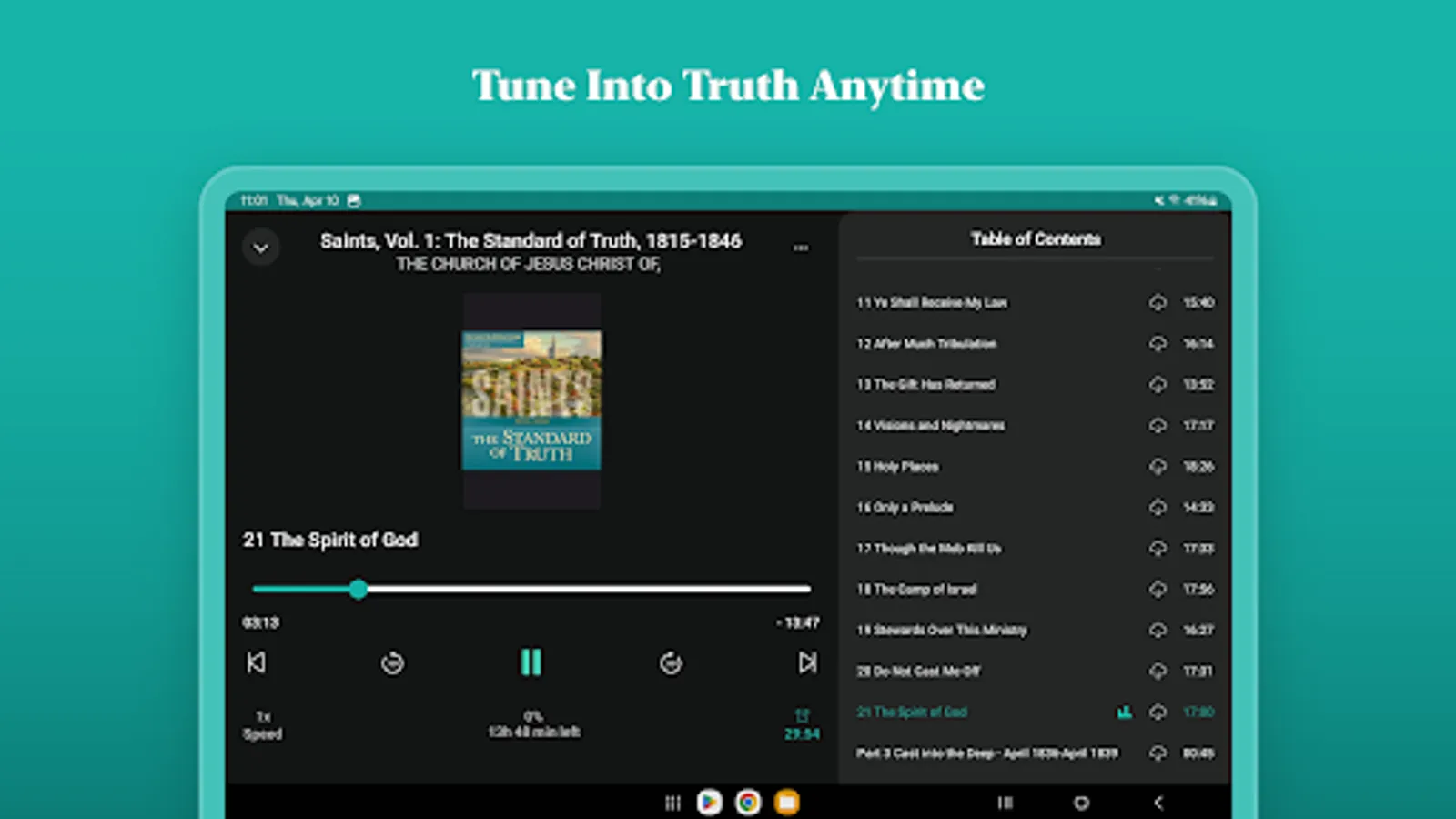Open Chrome from the taskbar
Screen dimensions: 1456x819
[747, 804]
